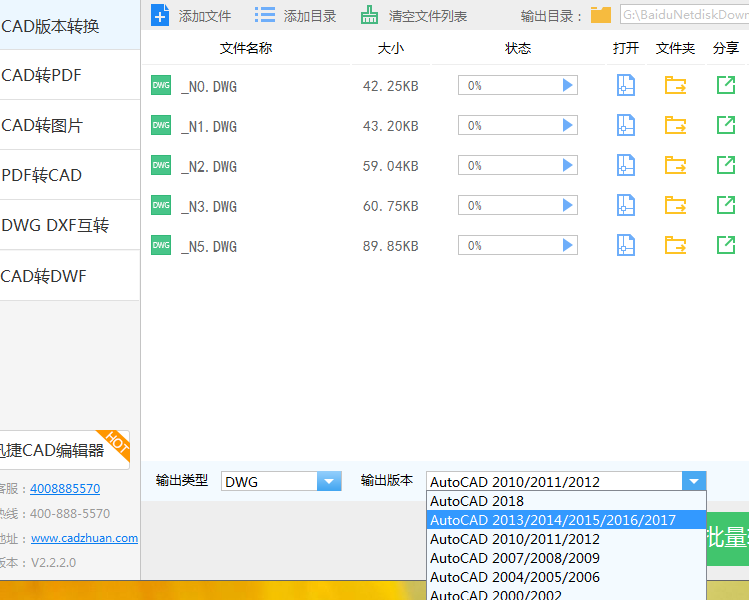
Task: Select the 42.25KB size cell
Action: point(391,86)
